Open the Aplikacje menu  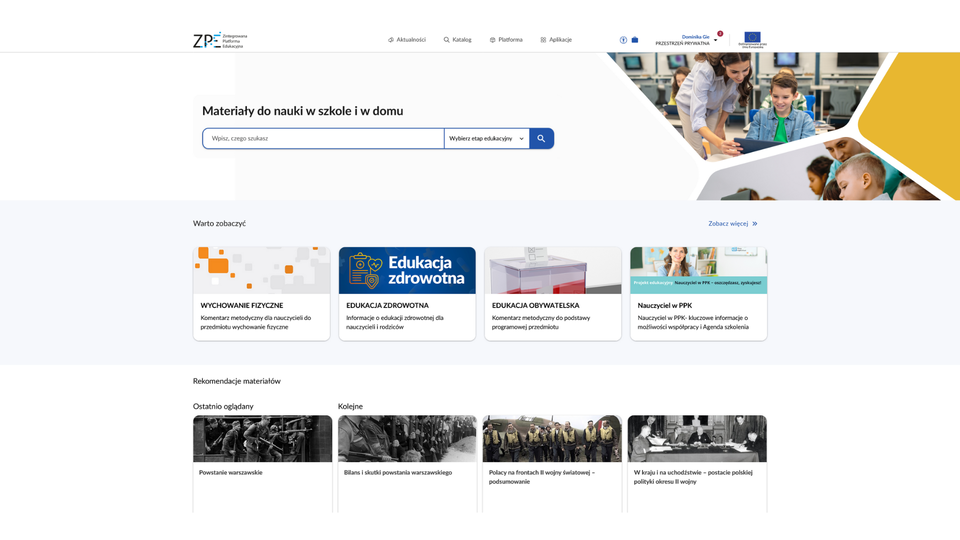tap(556, 40)
